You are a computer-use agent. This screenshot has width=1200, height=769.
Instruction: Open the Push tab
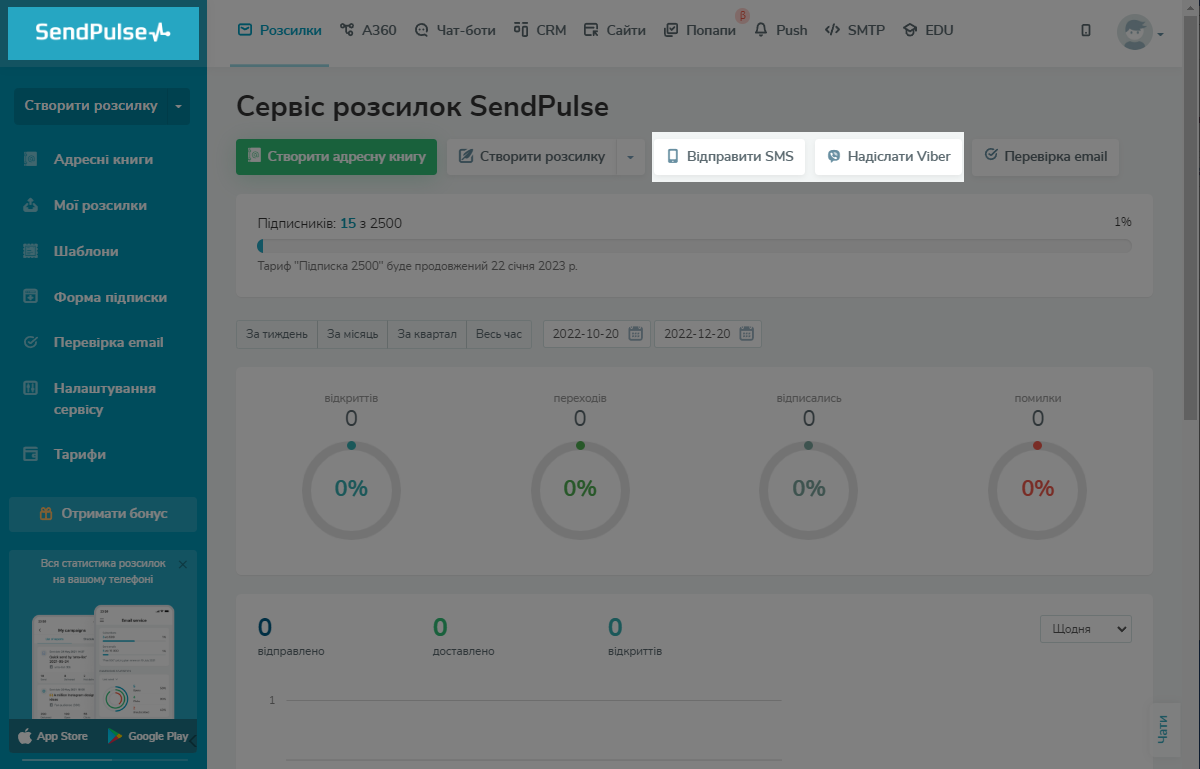pyautogui.click(x=781, y=30)
